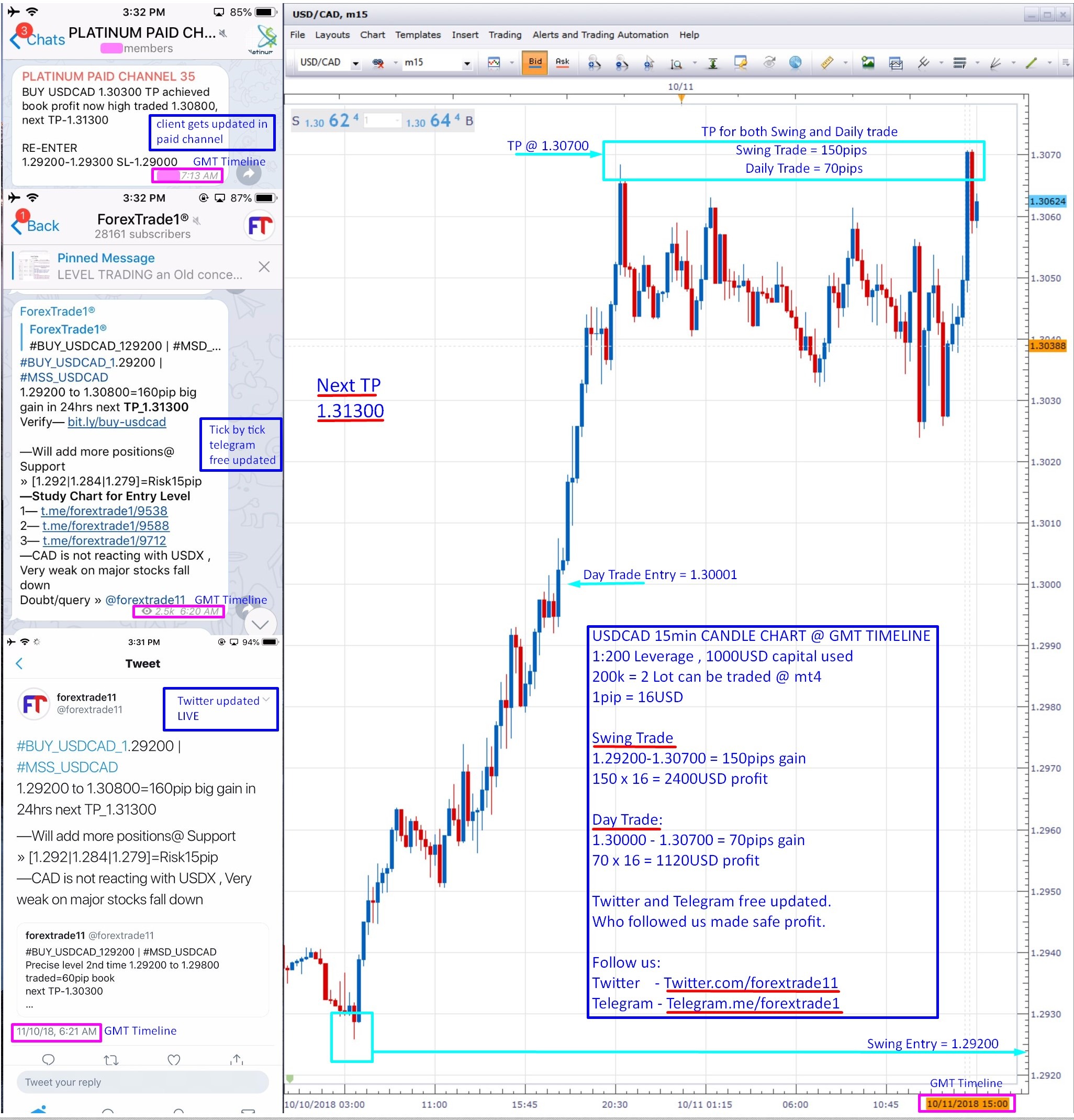Select the green trend line tool

(1031, 63)
